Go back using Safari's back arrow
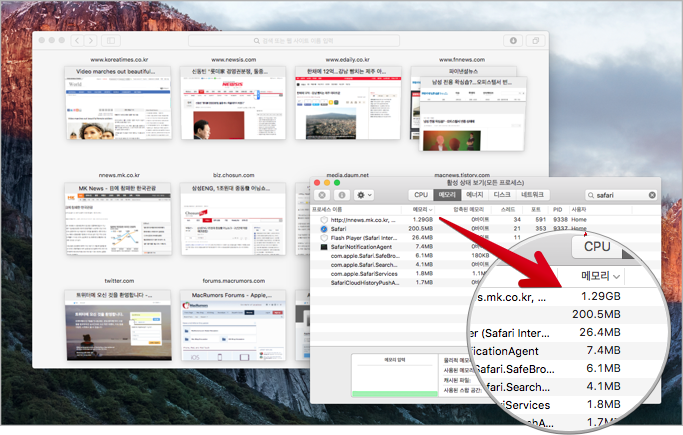The height and width of the screenshot is (435, 683). point(78,40)
